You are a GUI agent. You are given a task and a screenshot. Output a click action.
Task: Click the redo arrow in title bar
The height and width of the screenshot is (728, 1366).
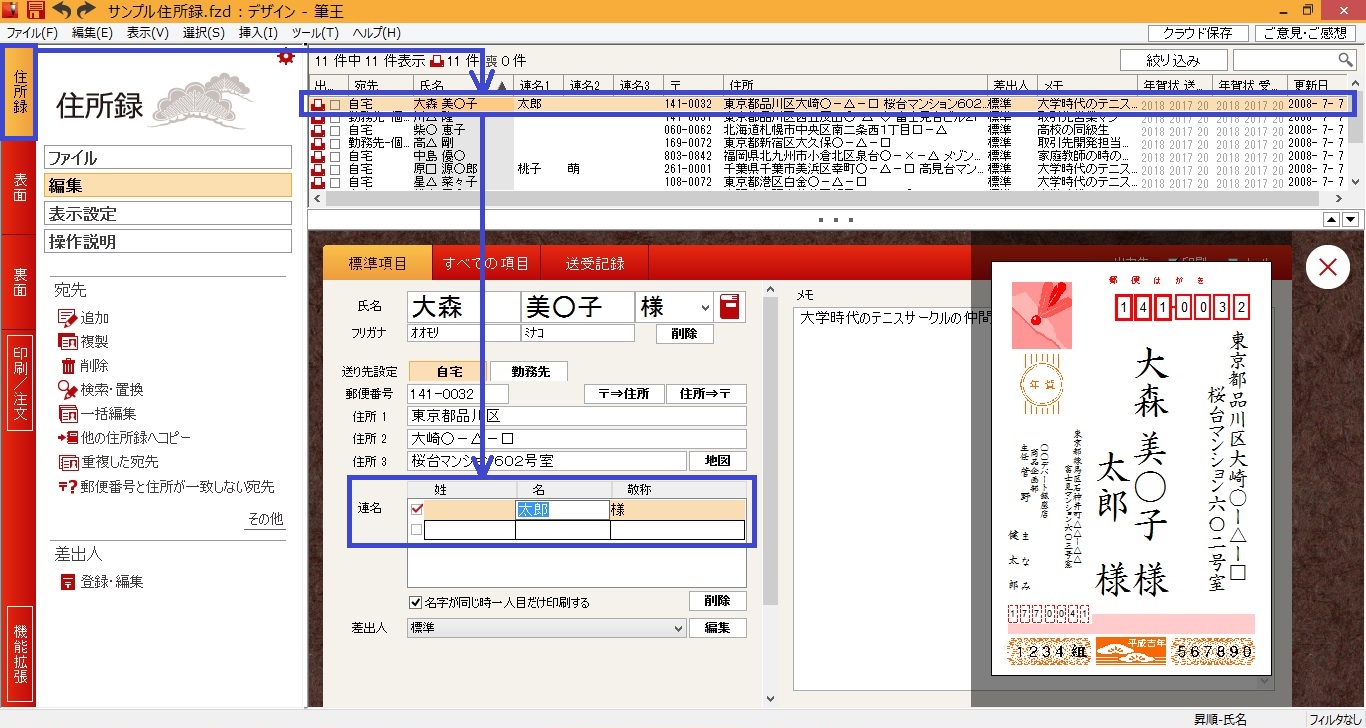[87, 10]
